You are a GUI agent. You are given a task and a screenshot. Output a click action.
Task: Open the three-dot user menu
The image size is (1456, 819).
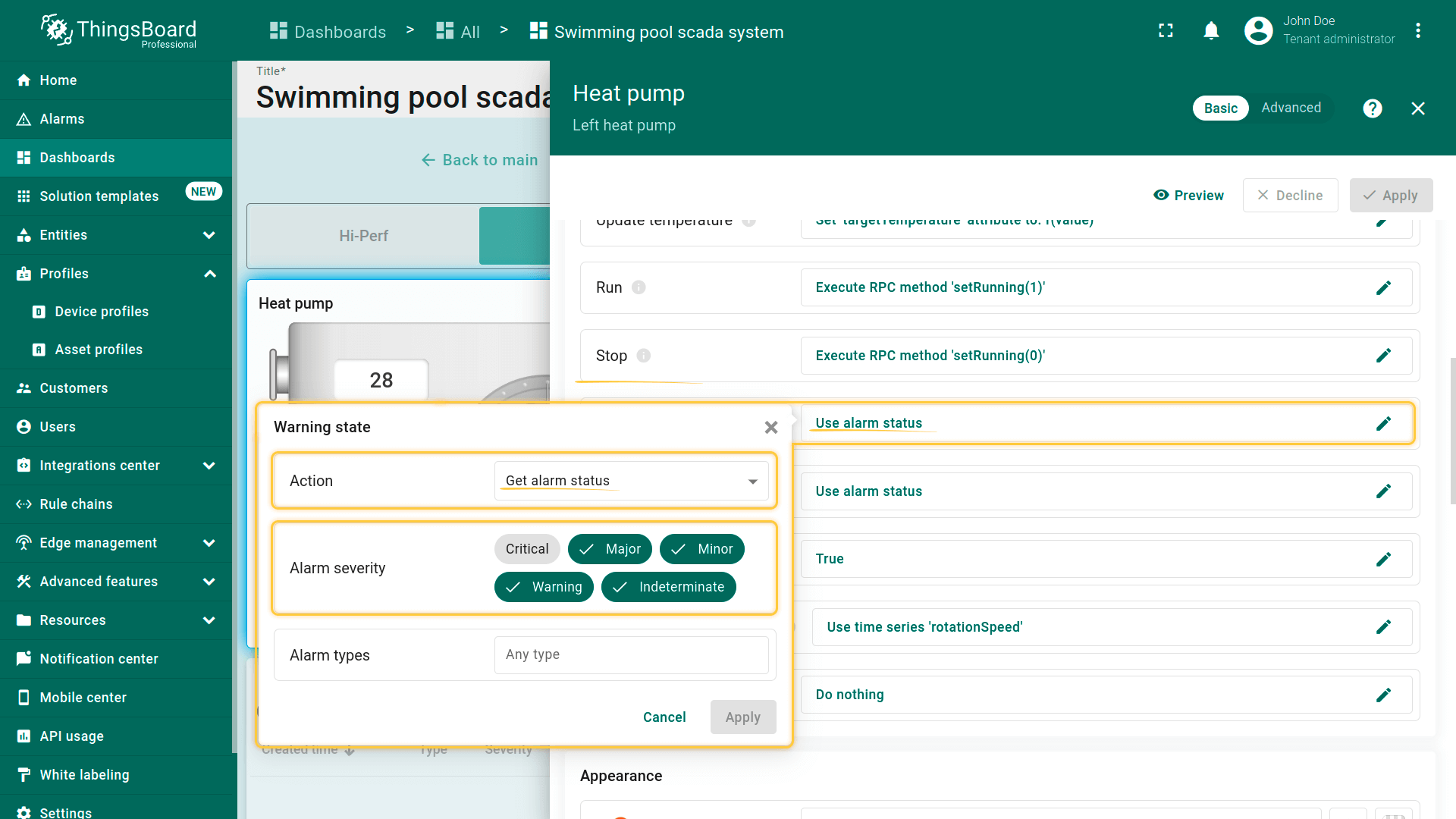(1417, 31)
